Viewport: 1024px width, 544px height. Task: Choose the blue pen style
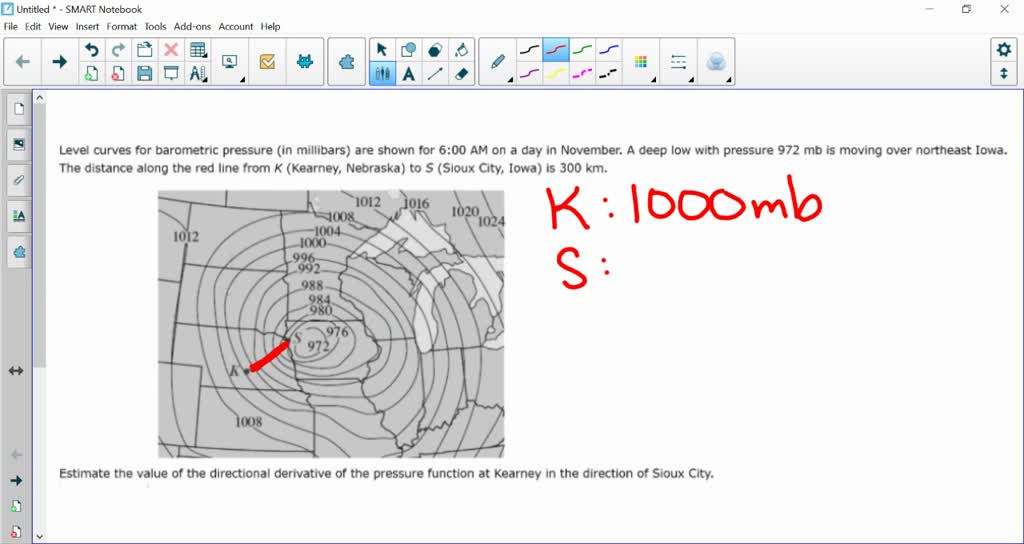(x=608, y=50)
